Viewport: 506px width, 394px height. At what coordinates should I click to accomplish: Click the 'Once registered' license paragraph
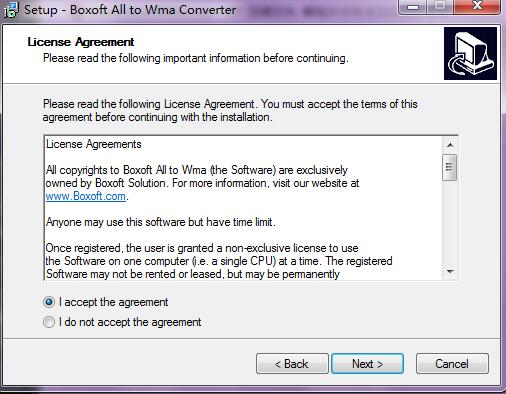click(x=219, y=261)
